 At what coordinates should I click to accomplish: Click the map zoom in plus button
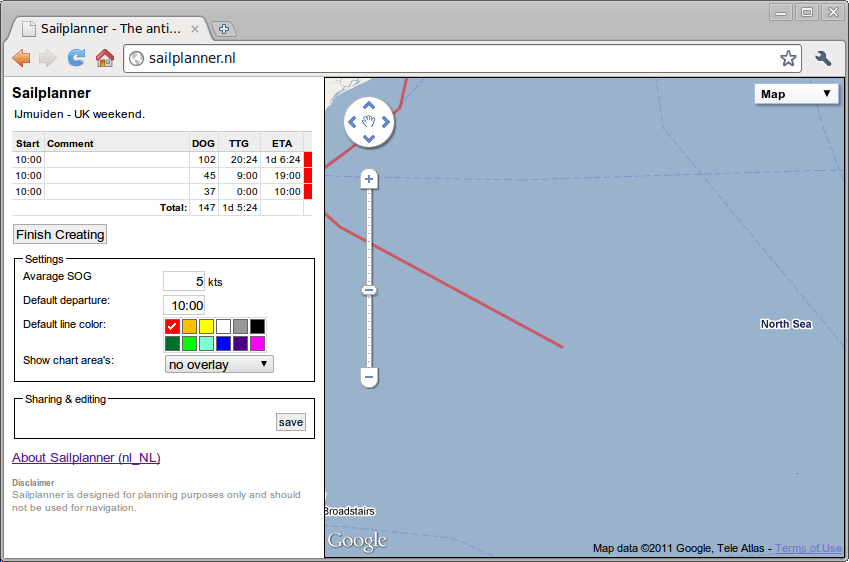(x=369, y=180)
